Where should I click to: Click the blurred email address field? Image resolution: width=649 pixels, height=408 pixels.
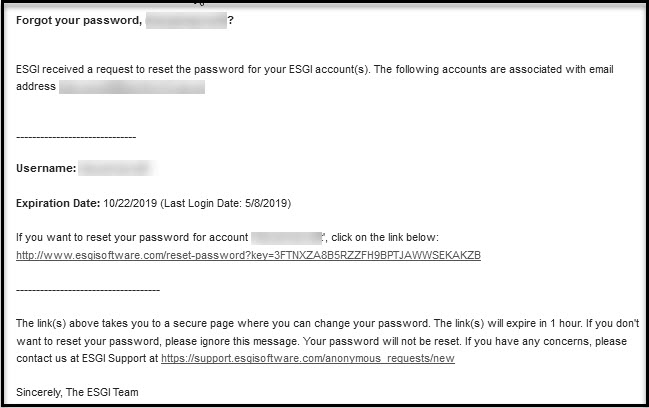point(132,86)
